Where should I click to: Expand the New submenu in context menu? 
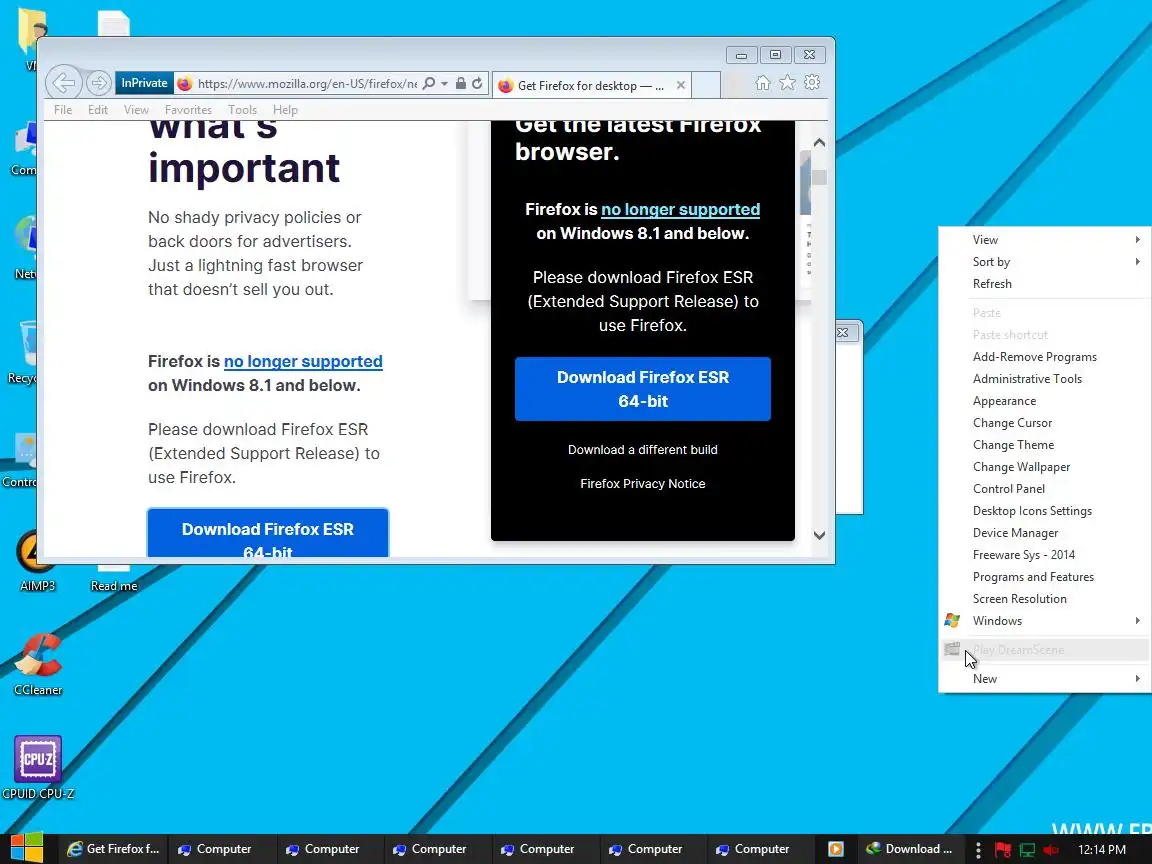[x=1045, y=679]
